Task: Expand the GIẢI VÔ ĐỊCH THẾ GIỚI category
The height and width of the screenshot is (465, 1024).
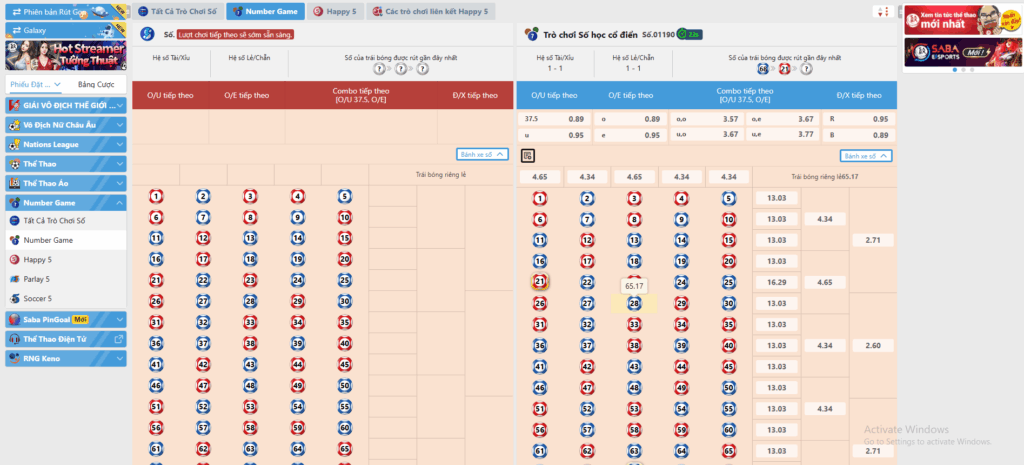Action: click(x=66, y=104)
